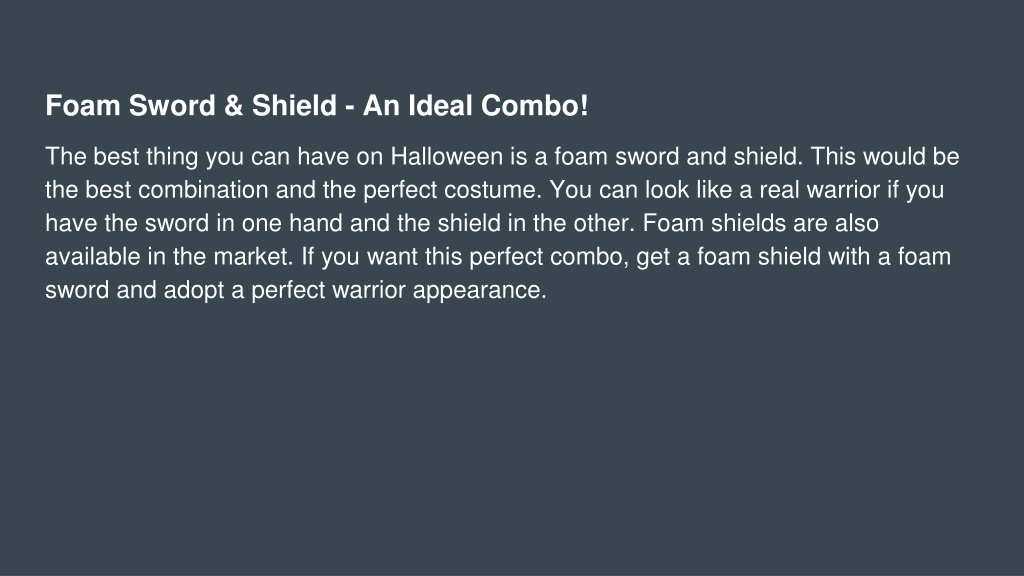
Task: Select the word 'market.' in the paragraph
Action: pos(253,257)
